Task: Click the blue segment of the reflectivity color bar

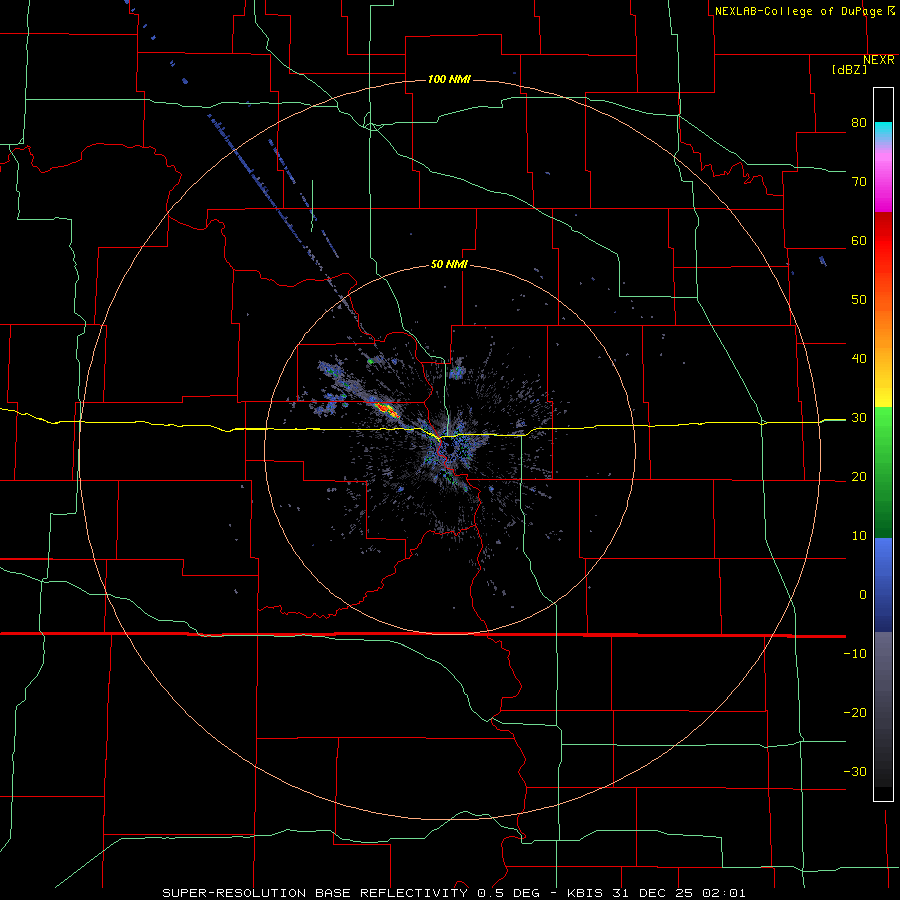Action: tap(883, 585)
